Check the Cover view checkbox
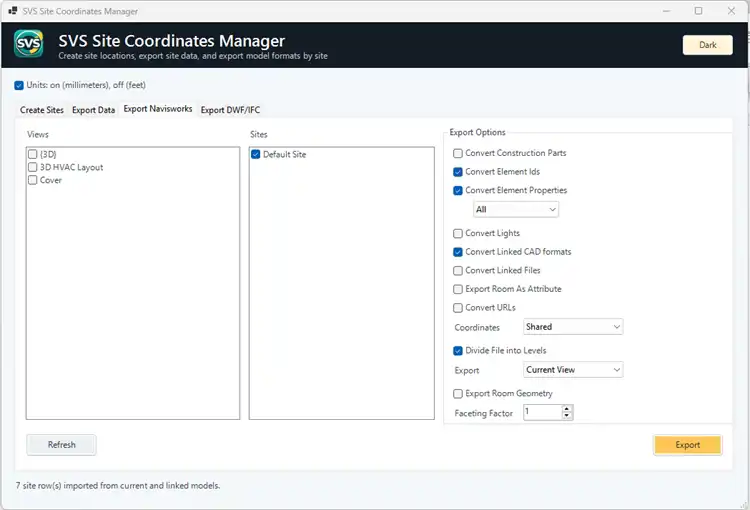This screenshot has width=750, height=510. pyautogui.click(x=33, y=180)
